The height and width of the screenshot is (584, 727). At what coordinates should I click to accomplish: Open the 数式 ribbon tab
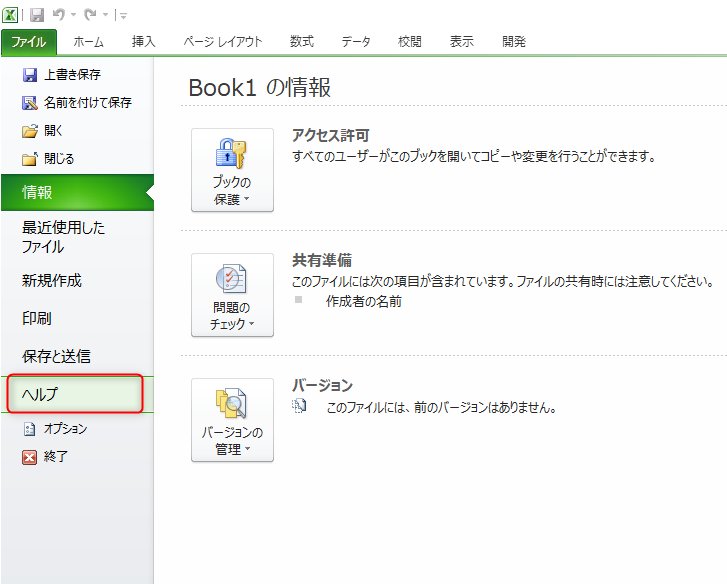(x=301, y=42)
